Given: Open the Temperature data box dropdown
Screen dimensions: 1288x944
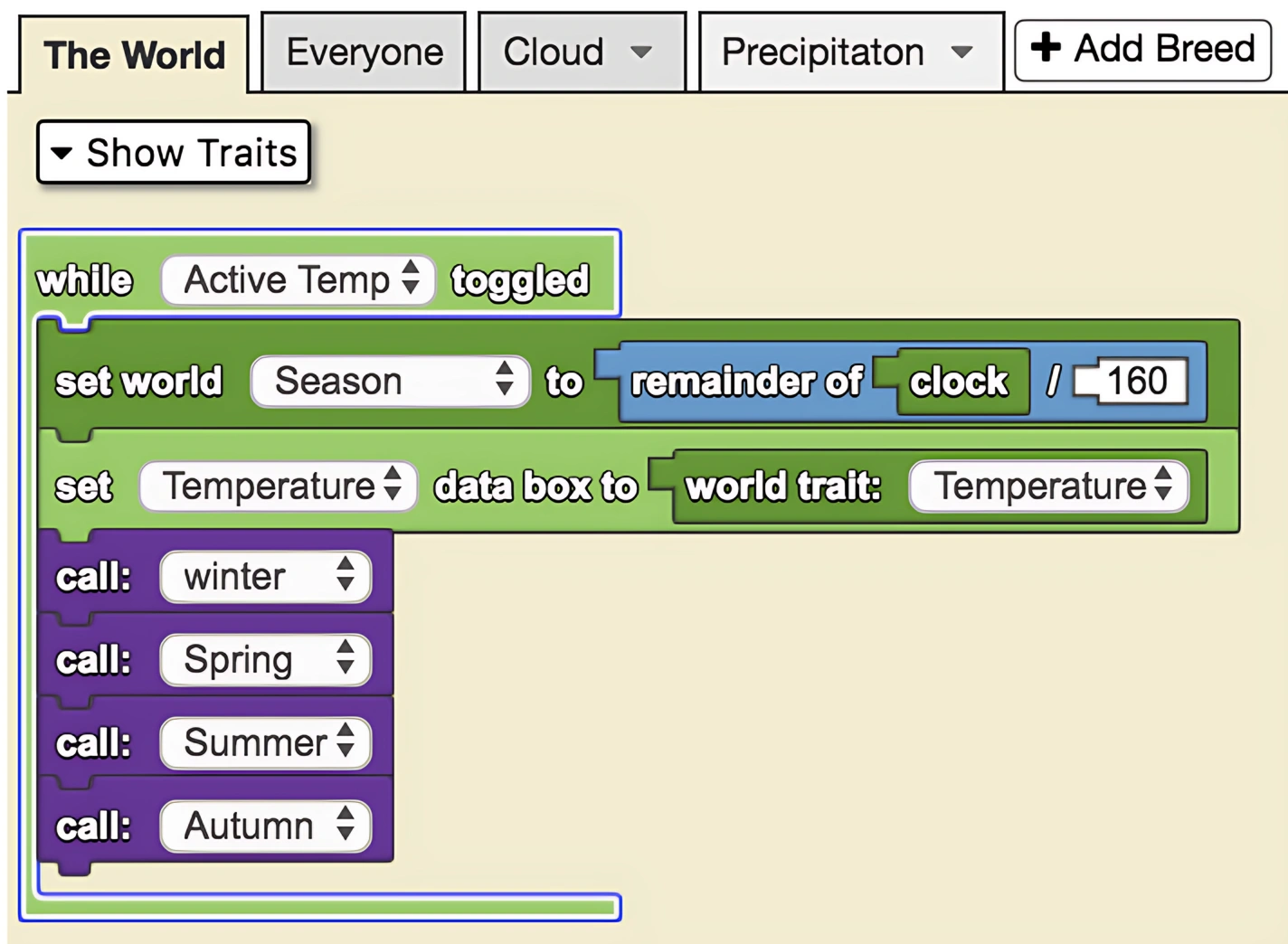Looking at the screenshot, I should coord(278,486).
